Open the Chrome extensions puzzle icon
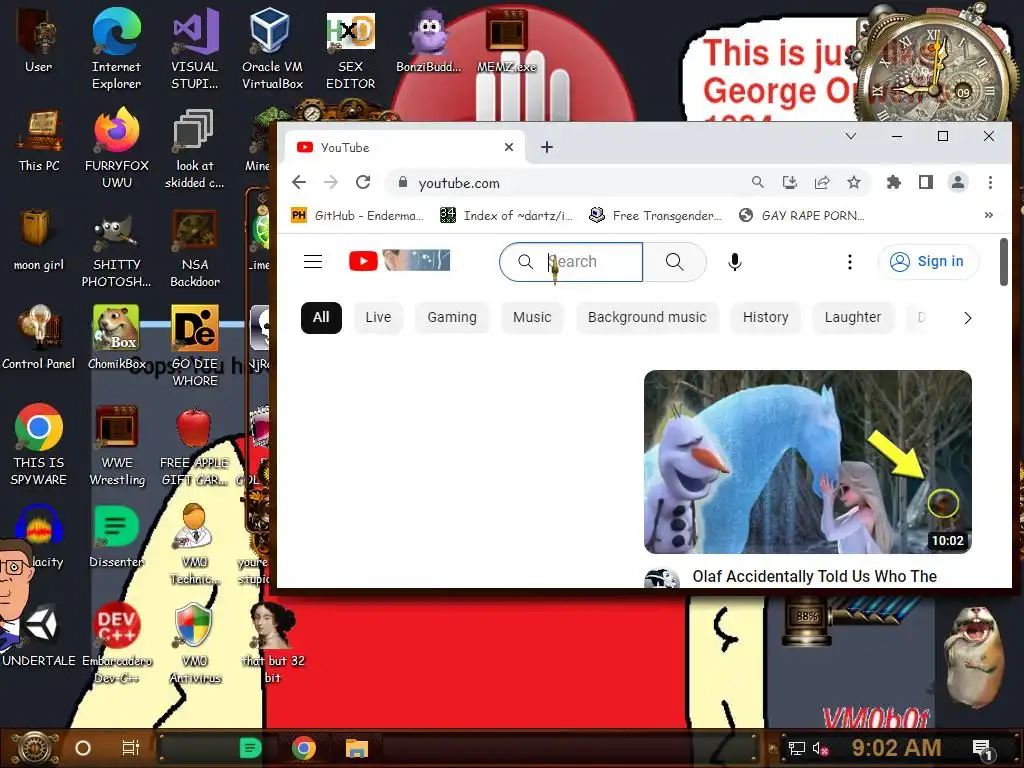1024x768 pixels. (893, 182)
